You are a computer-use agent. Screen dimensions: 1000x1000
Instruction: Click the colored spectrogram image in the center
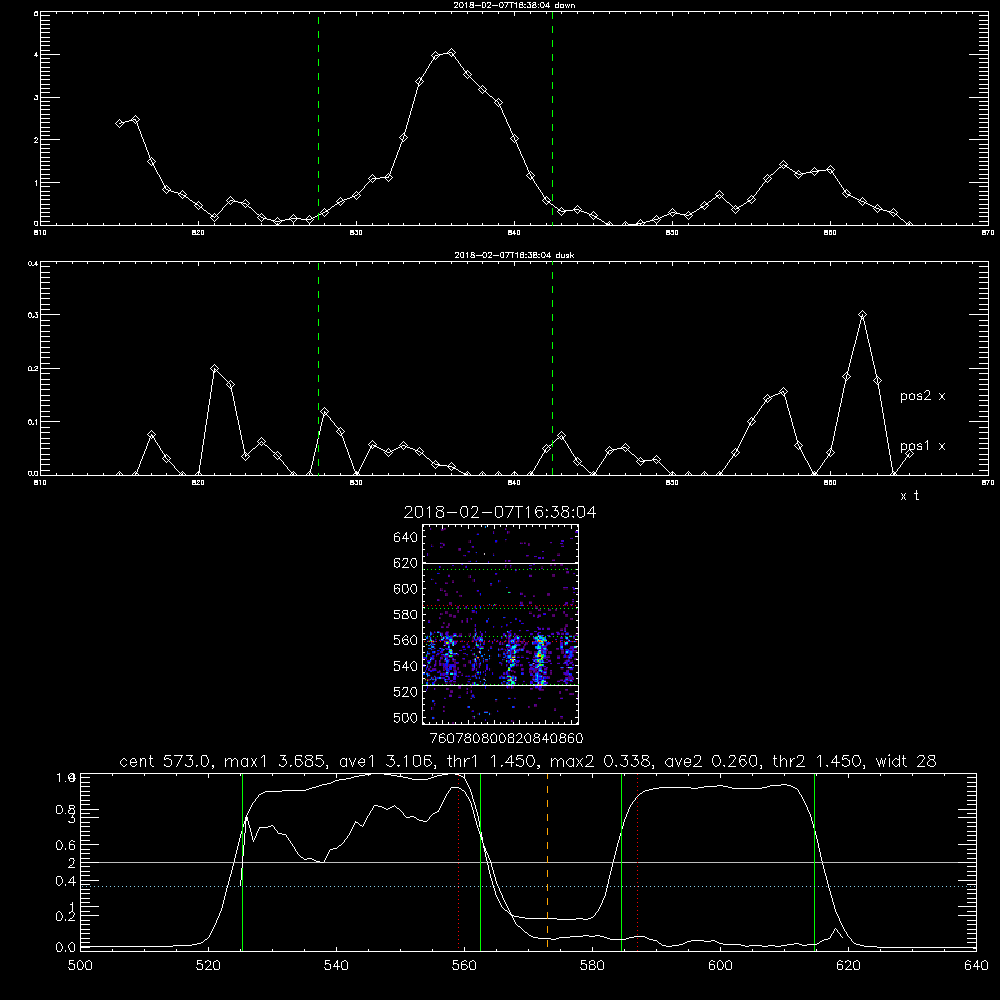501,624
